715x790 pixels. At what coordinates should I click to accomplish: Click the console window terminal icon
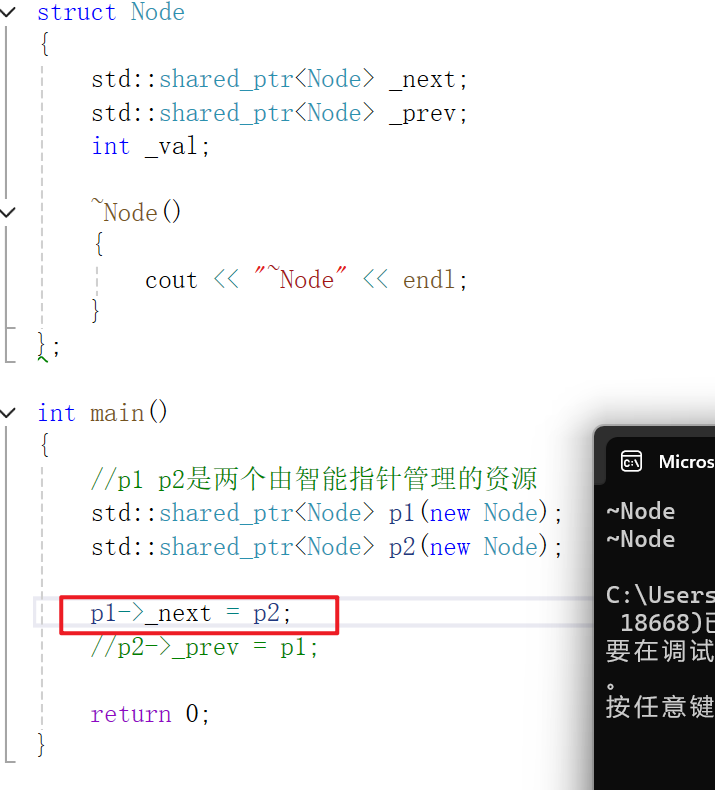point(631,461)
